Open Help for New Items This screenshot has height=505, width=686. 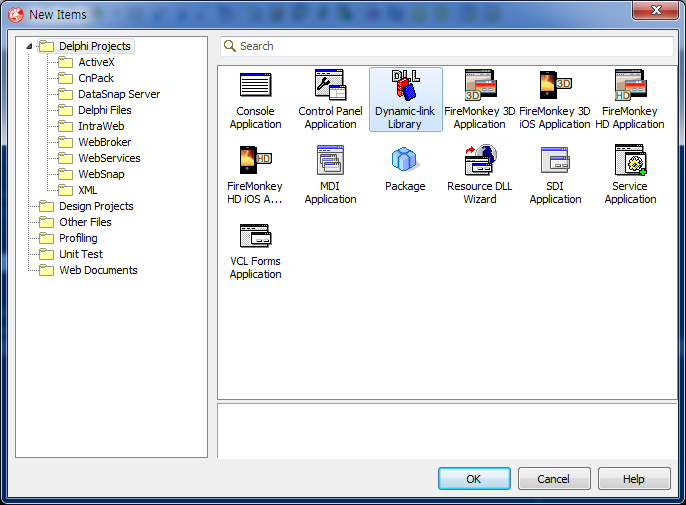point(634,479)
